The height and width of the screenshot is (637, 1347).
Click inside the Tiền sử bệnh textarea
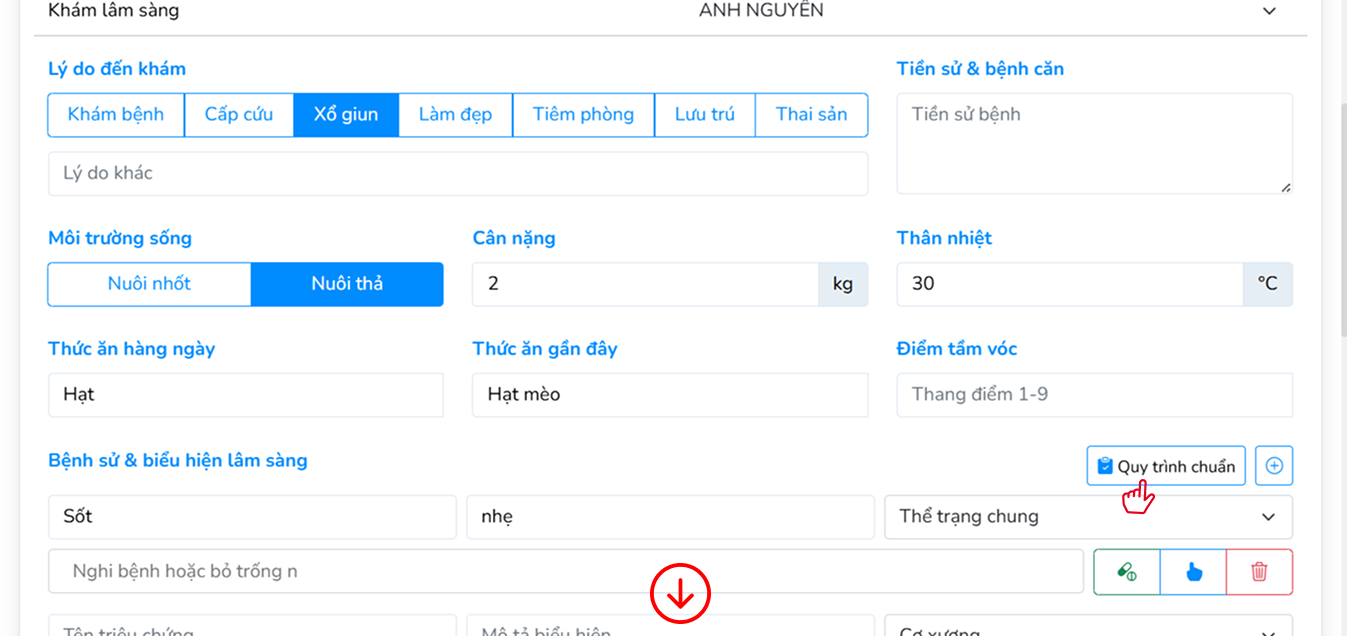point(1094,140)
